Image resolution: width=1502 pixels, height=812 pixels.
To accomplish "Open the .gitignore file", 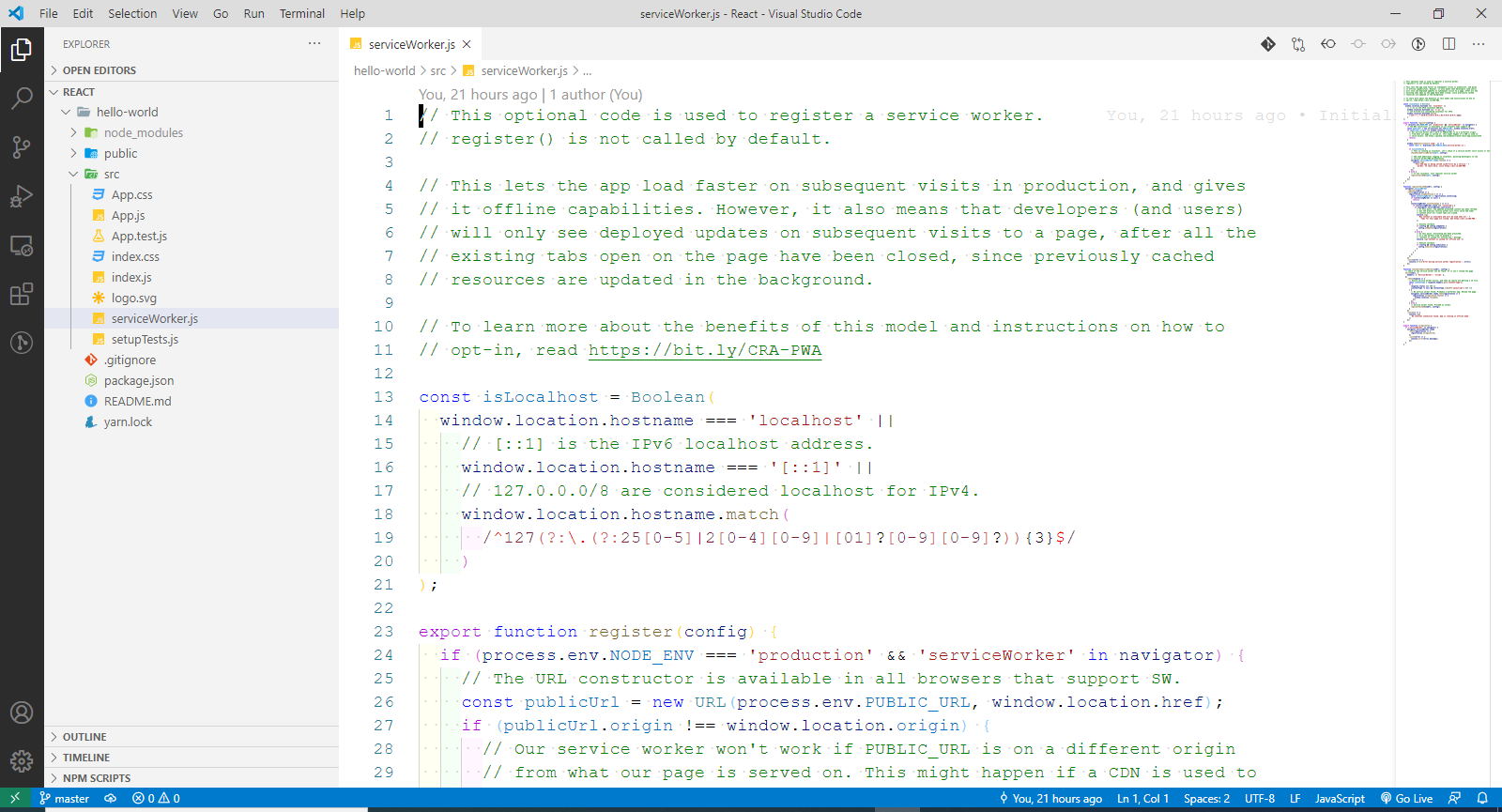I will click(x=192, y=360).
